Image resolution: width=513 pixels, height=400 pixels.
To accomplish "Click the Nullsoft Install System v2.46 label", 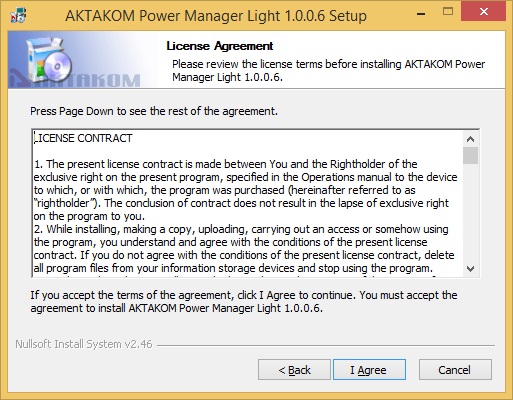I will 84,344.
